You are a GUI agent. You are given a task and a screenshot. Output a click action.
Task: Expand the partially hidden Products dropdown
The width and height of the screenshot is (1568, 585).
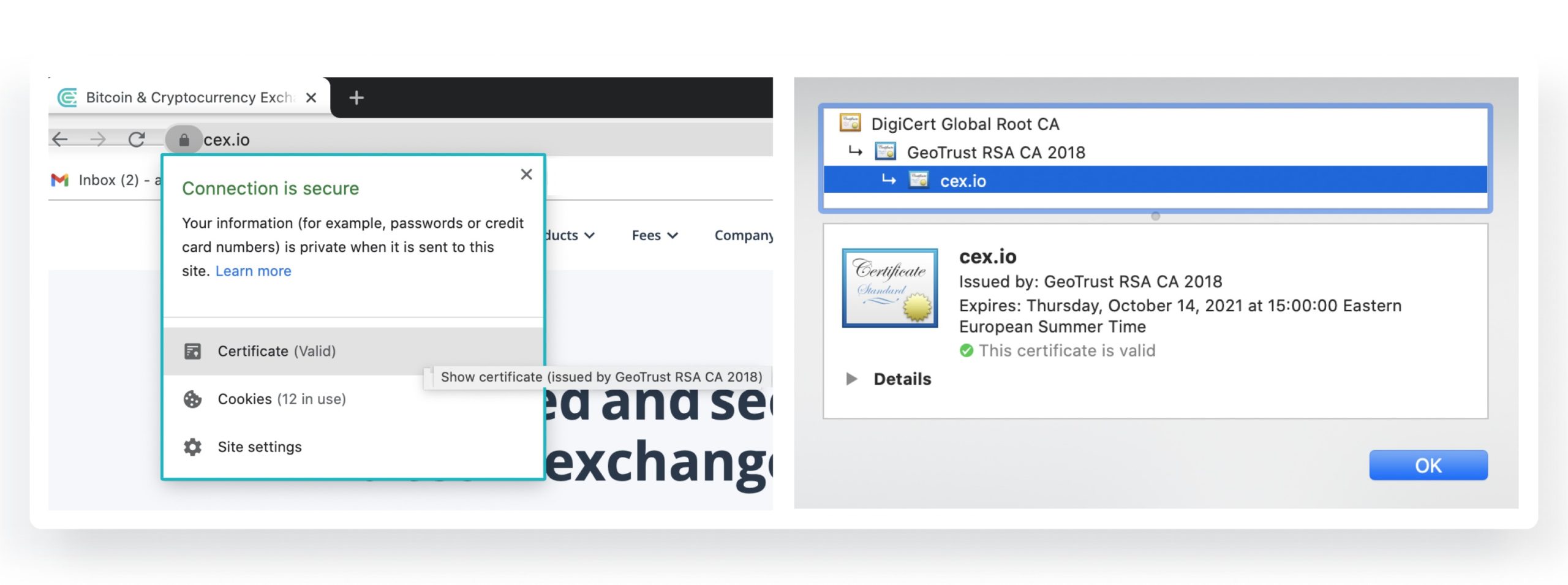point(570,235)
